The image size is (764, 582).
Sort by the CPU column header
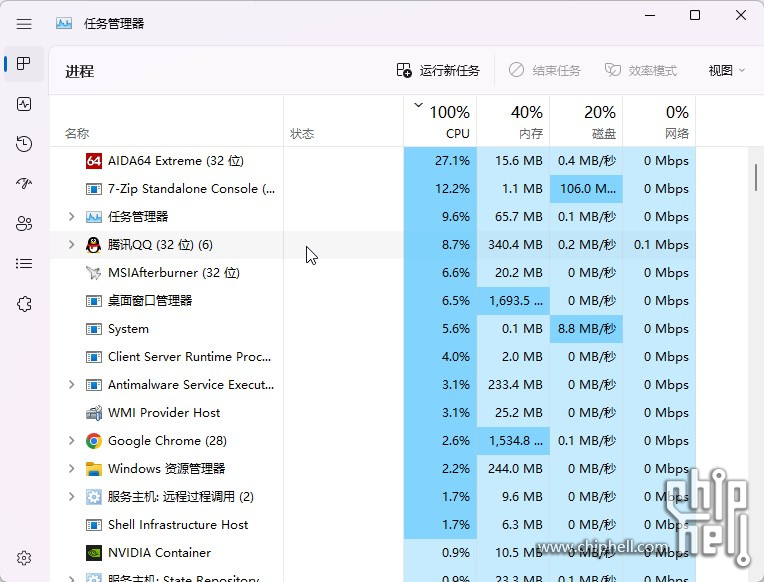[x=440, y=121]
